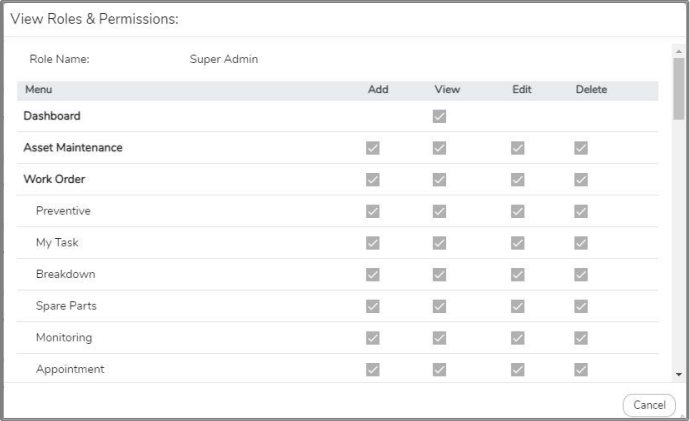Screen dimensions: 690x421
Task: Click the Cancel button
Action: [x=649, y=405]
